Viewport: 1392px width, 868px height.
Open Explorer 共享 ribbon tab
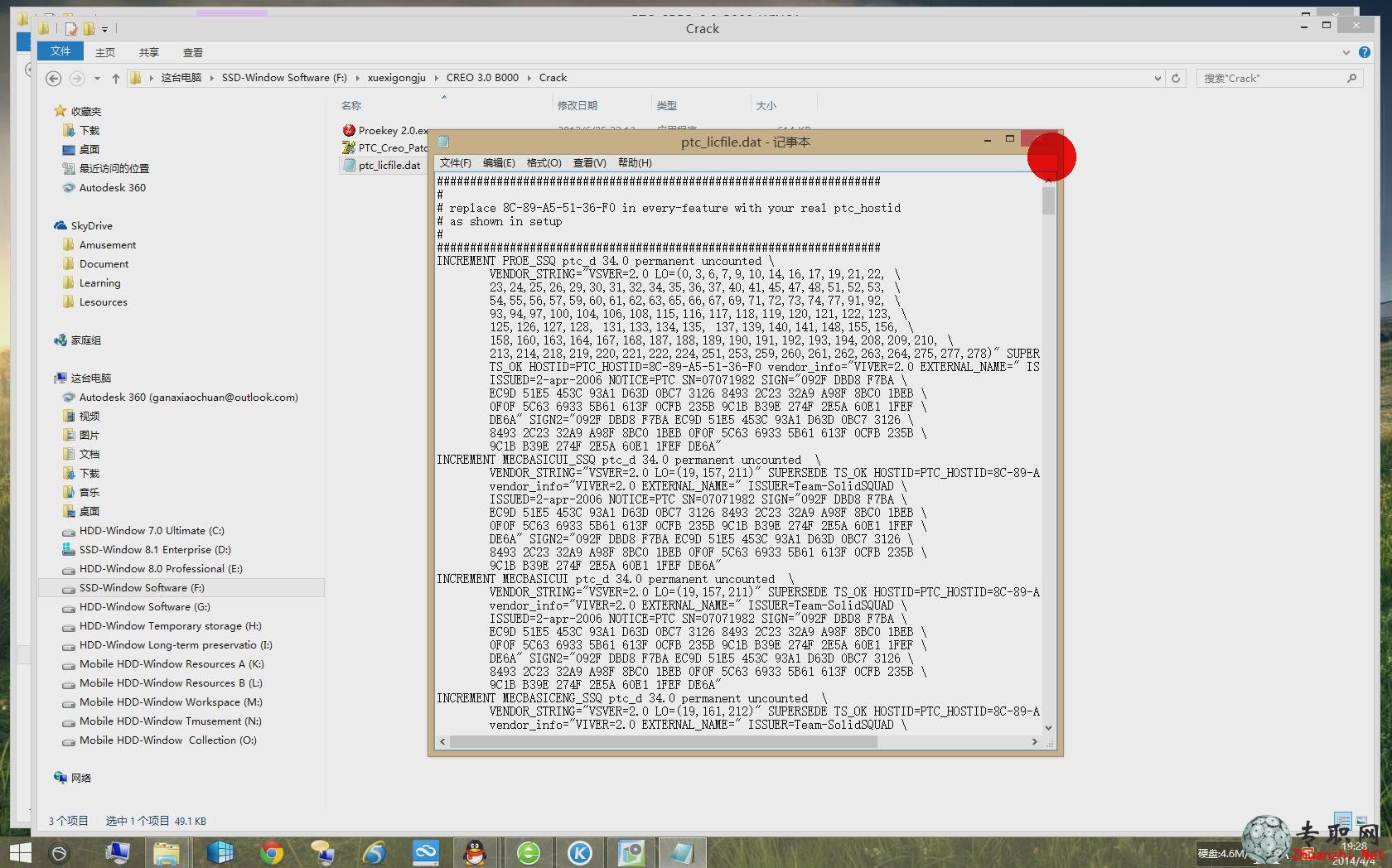click(x=149, y=52)
